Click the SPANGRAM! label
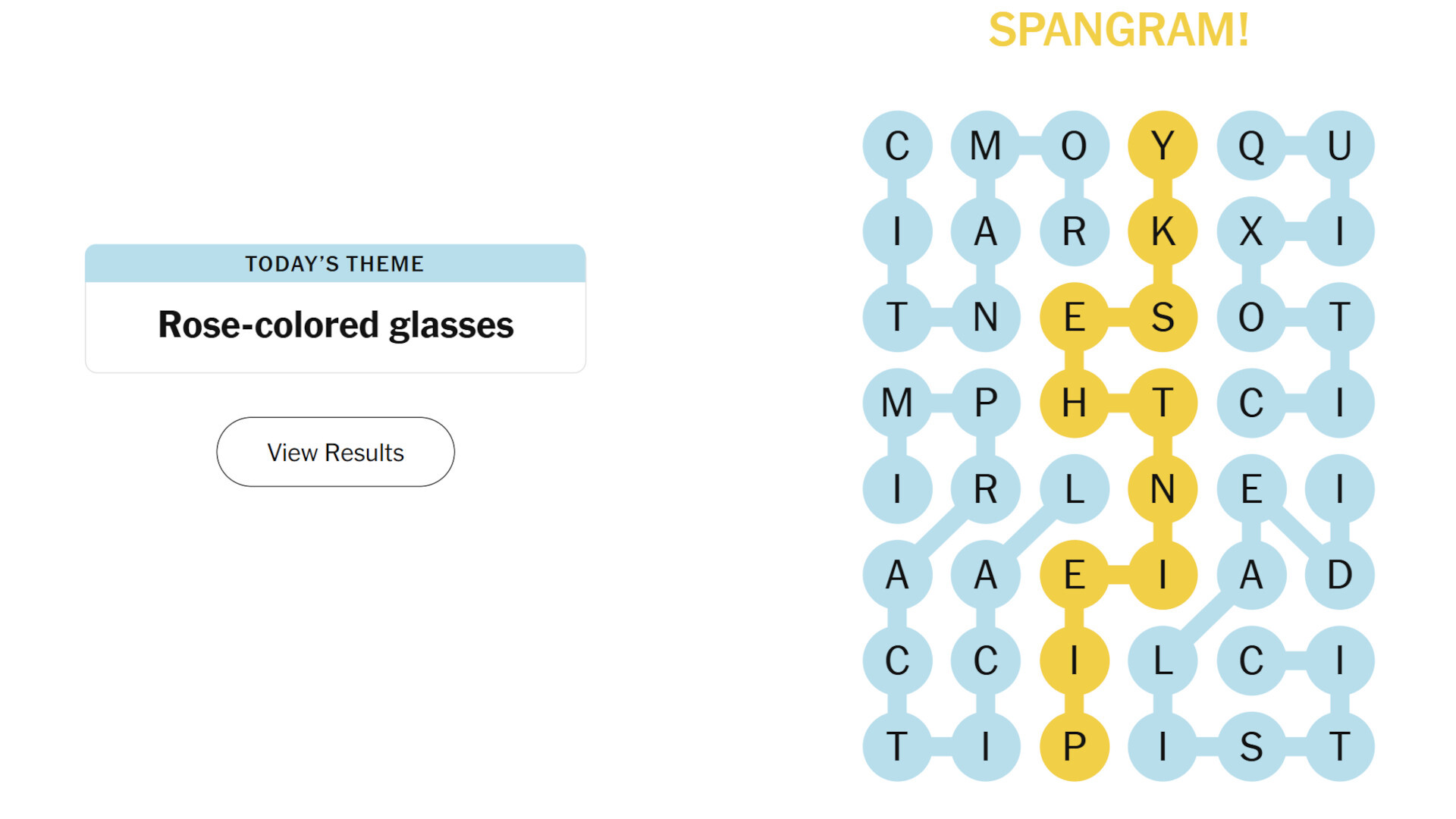This screenshot has height=819, width=1456. point(1119,30)
